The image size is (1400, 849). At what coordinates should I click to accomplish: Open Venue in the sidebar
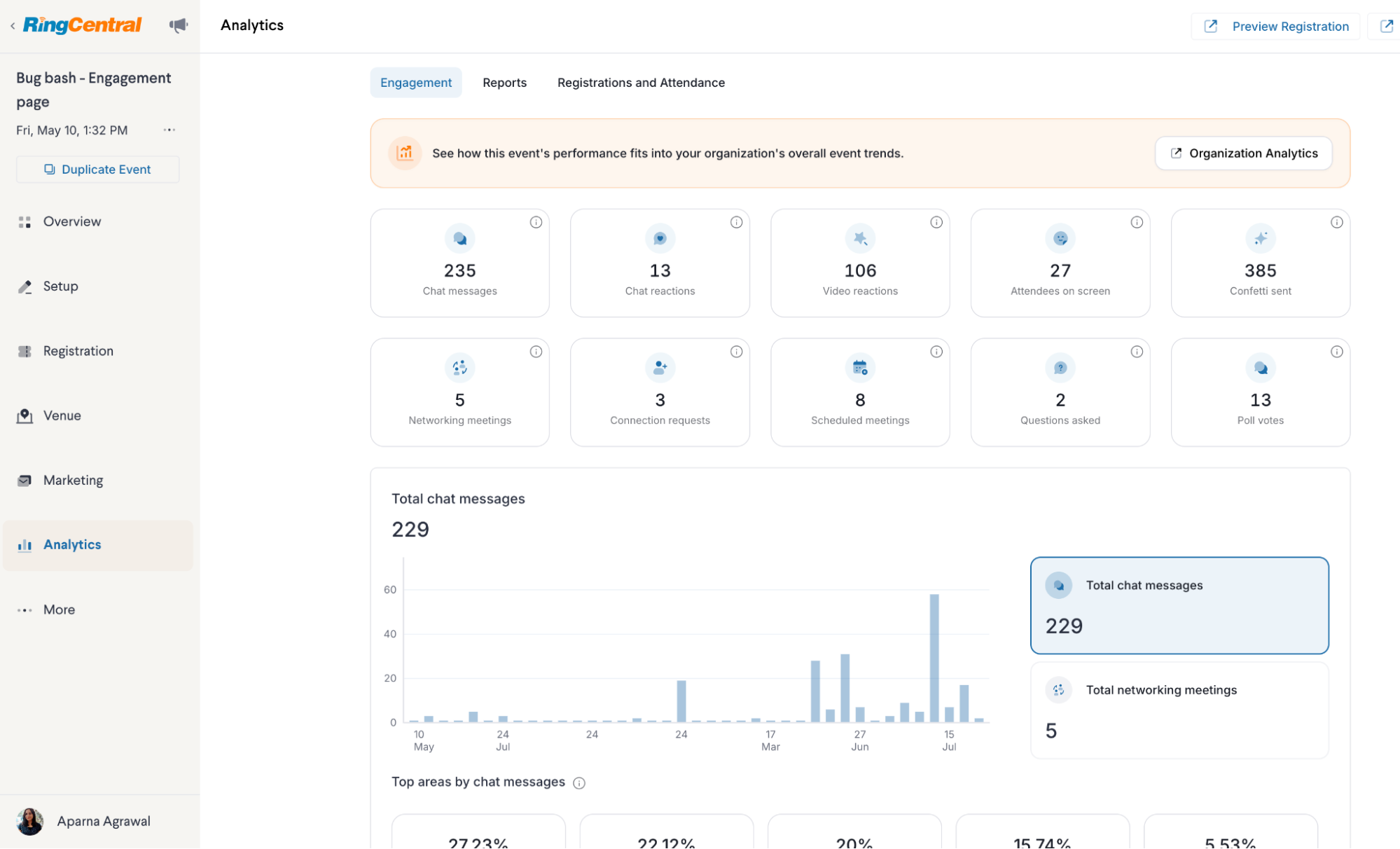pyautogui.click(x=98, y=416)
